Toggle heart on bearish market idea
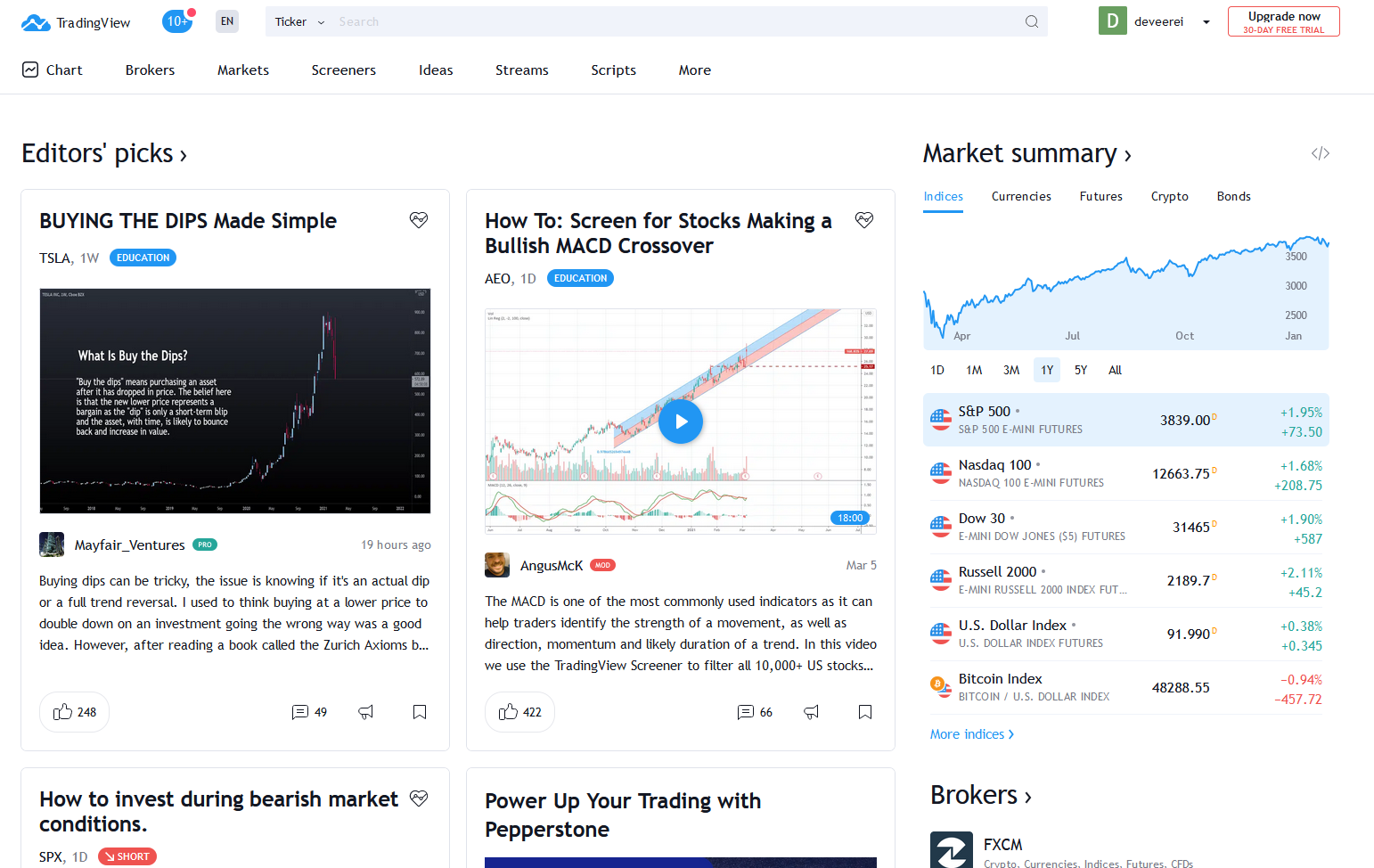 coord(419,798)
